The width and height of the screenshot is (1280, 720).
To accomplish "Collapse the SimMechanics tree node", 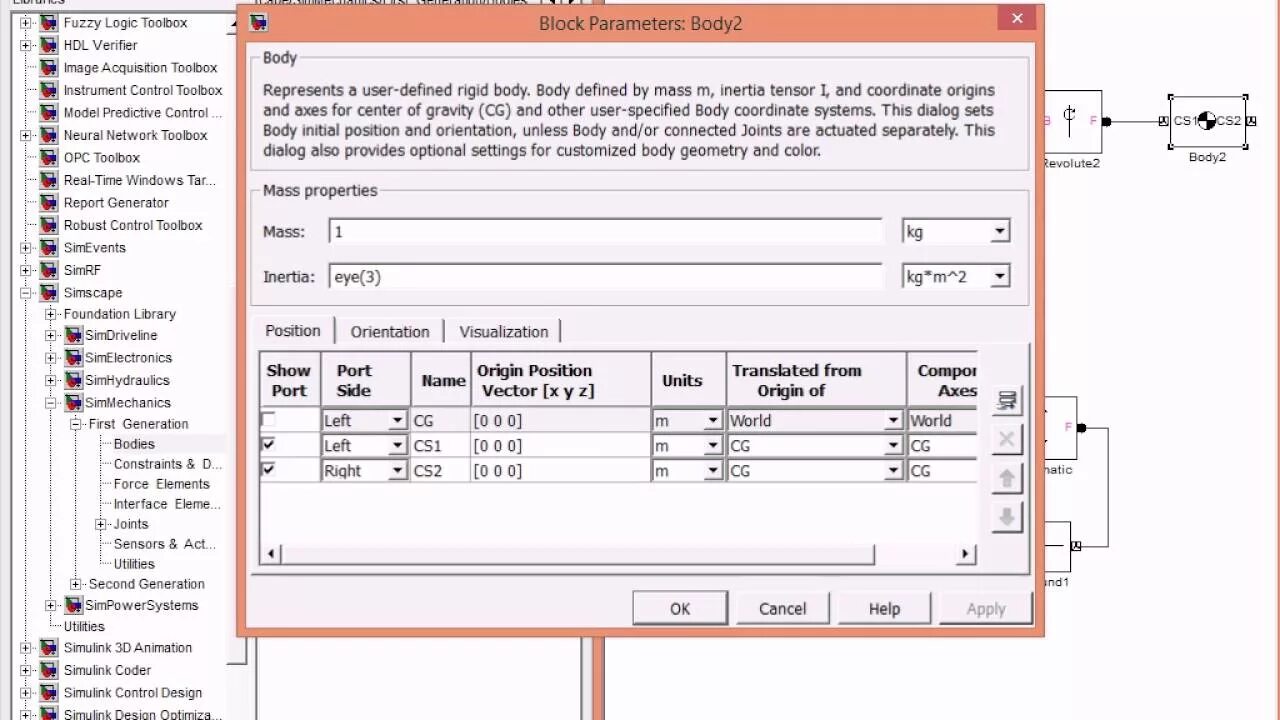I will click(51, 403).
